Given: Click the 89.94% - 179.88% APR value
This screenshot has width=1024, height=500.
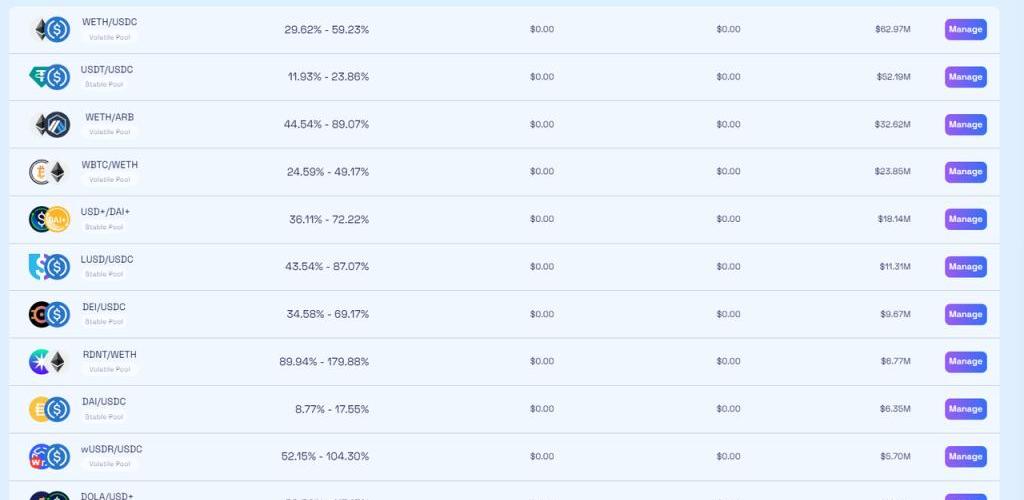Looking at the screenshot, I should pos(324,362).
